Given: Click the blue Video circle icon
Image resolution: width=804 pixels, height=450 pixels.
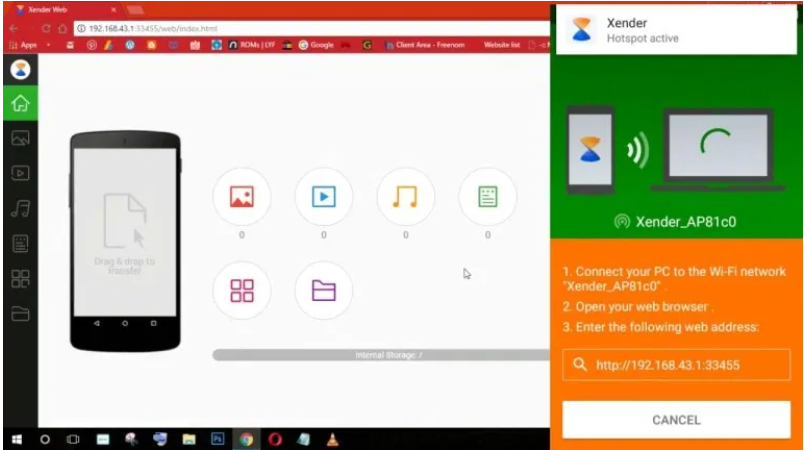Looking at the screenshot, I should [x=323, y=197].
